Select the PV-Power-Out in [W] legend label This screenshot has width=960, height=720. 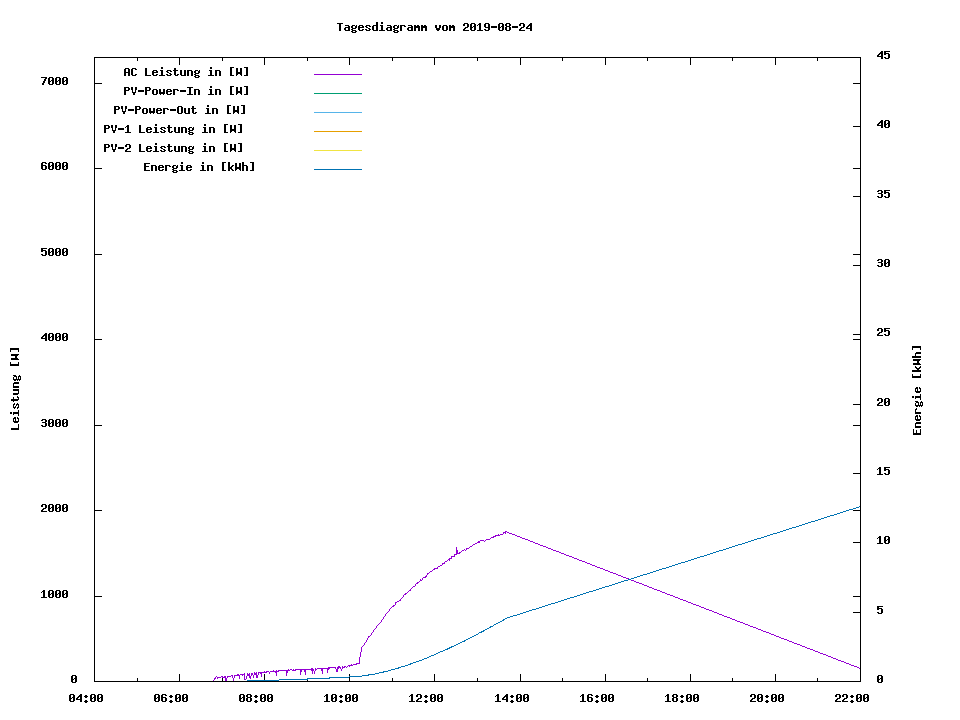(x=181, y=110)
